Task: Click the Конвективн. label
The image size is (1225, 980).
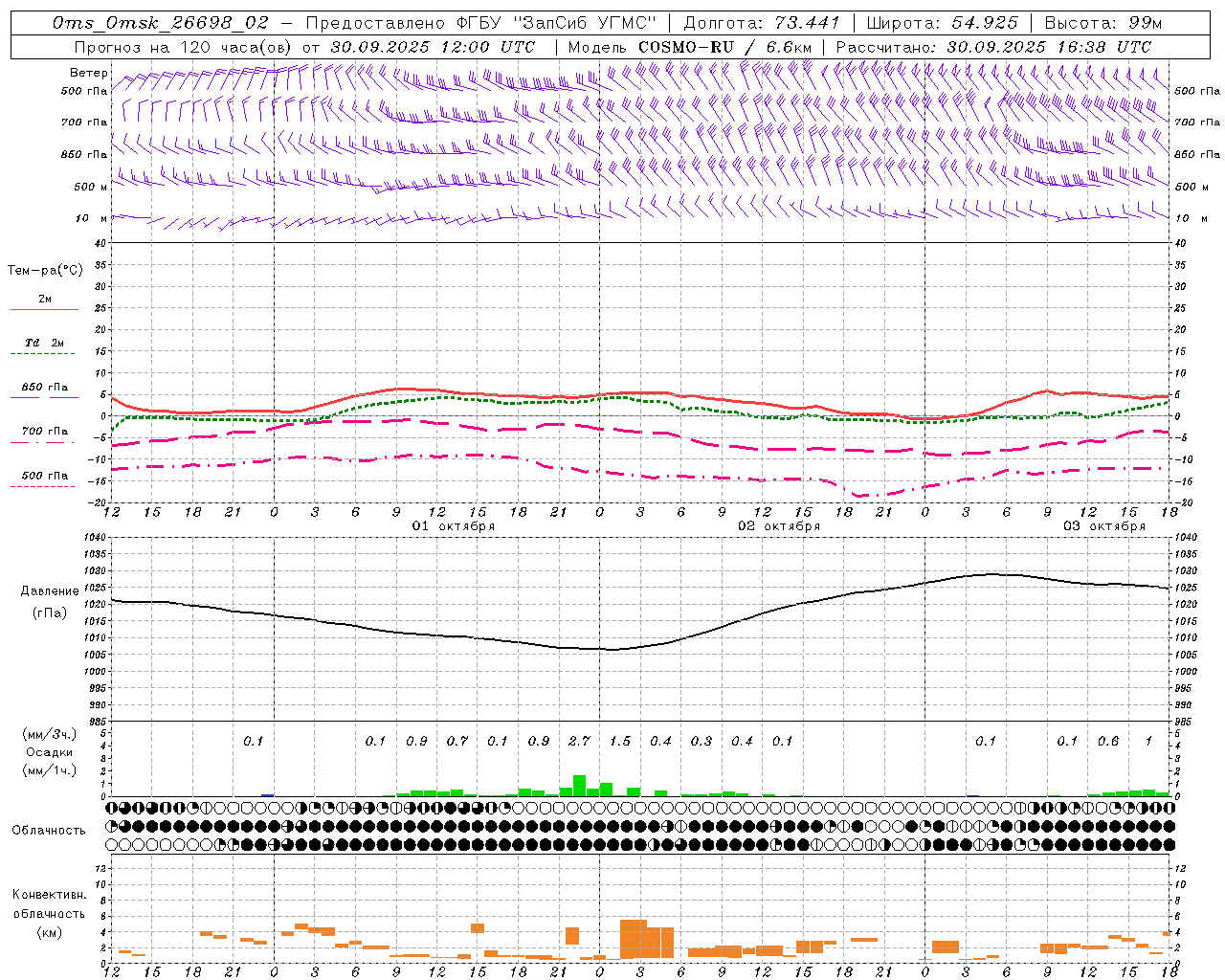Action: [49, 895]
